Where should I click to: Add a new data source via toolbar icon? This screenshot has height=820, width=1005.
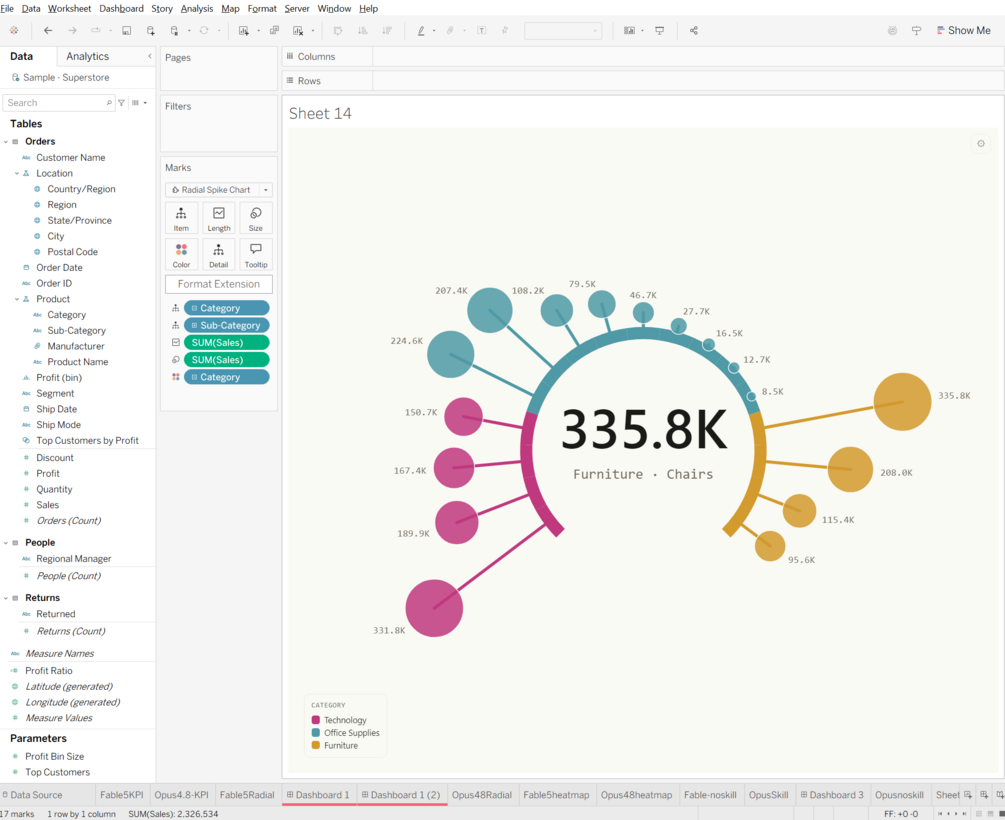(x=151, y=30)
